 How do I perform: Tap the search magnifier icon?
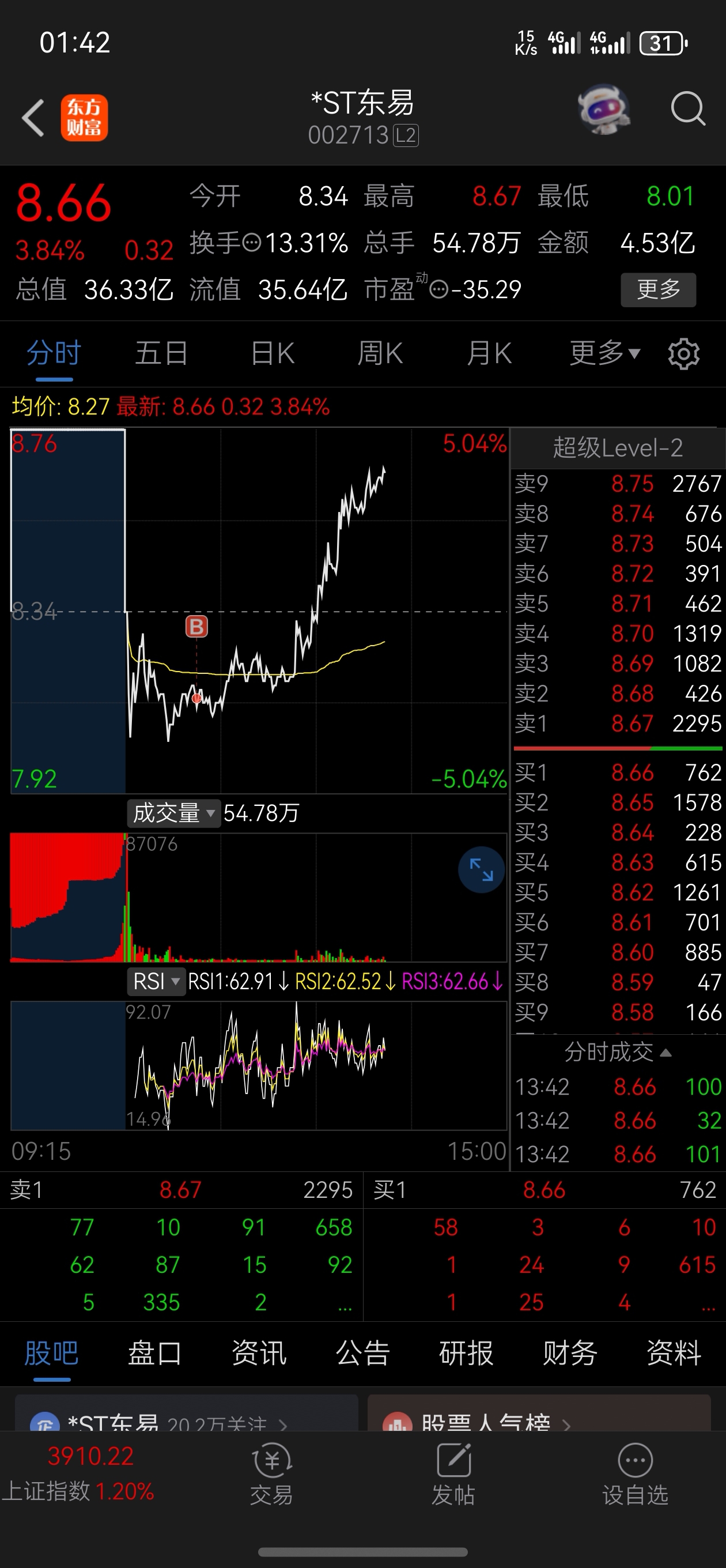[687, 110]
